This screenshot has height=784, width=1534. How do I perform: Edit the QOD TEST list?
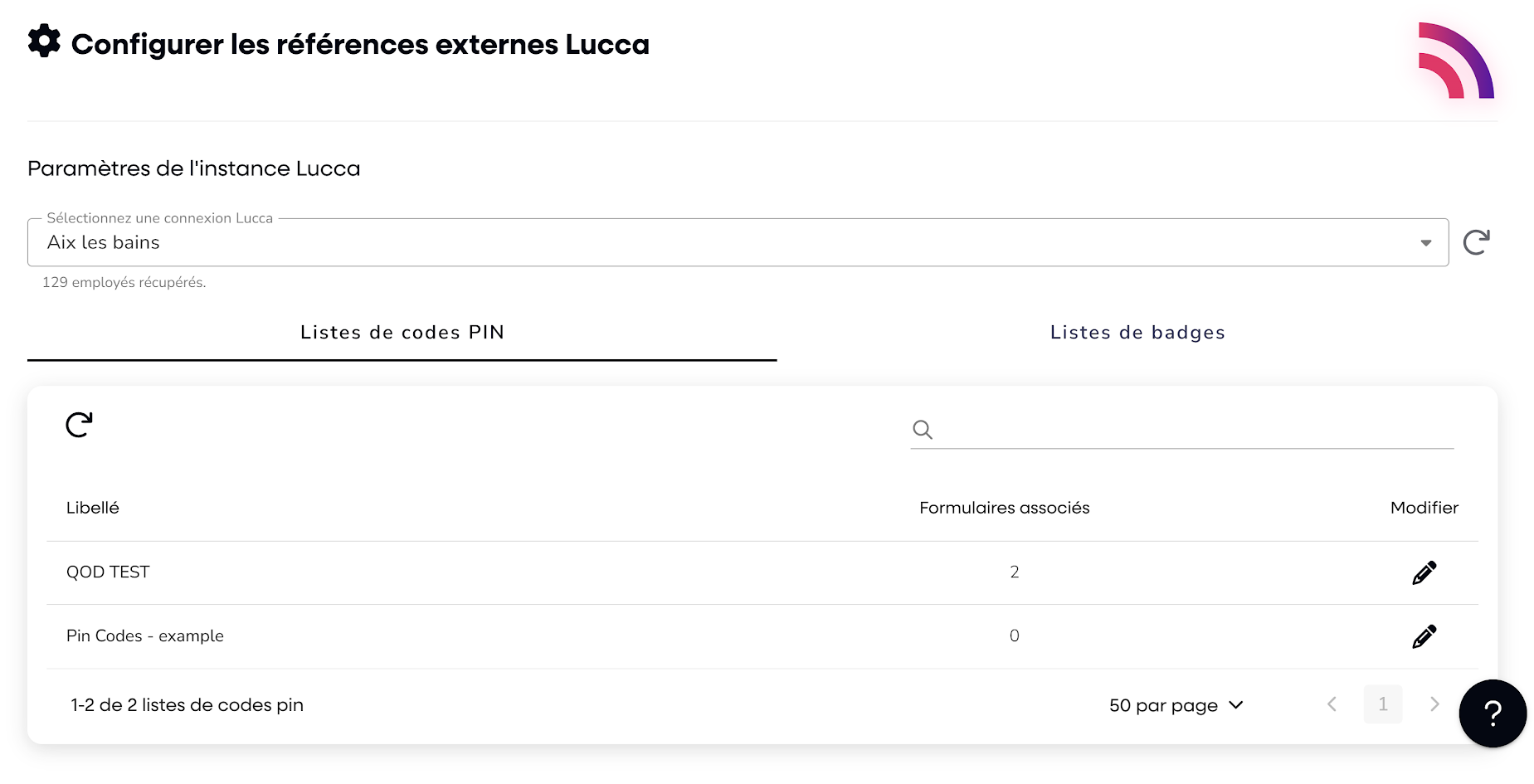1424,572
